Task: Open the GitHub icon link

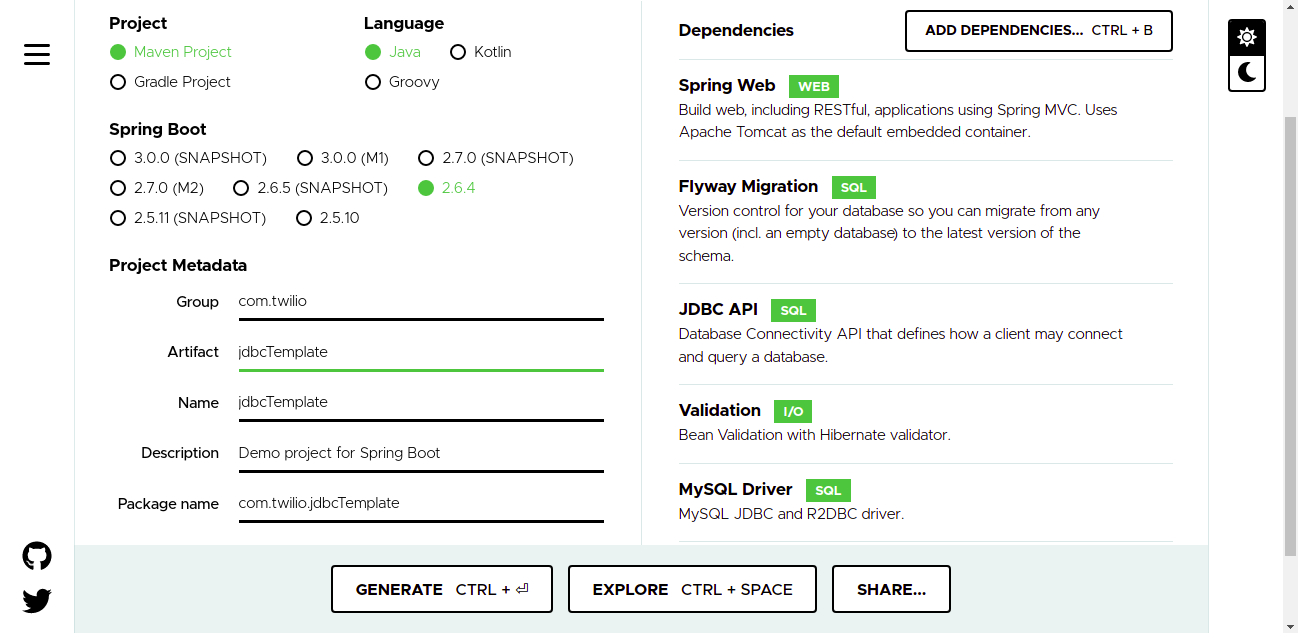Action: 37,557
